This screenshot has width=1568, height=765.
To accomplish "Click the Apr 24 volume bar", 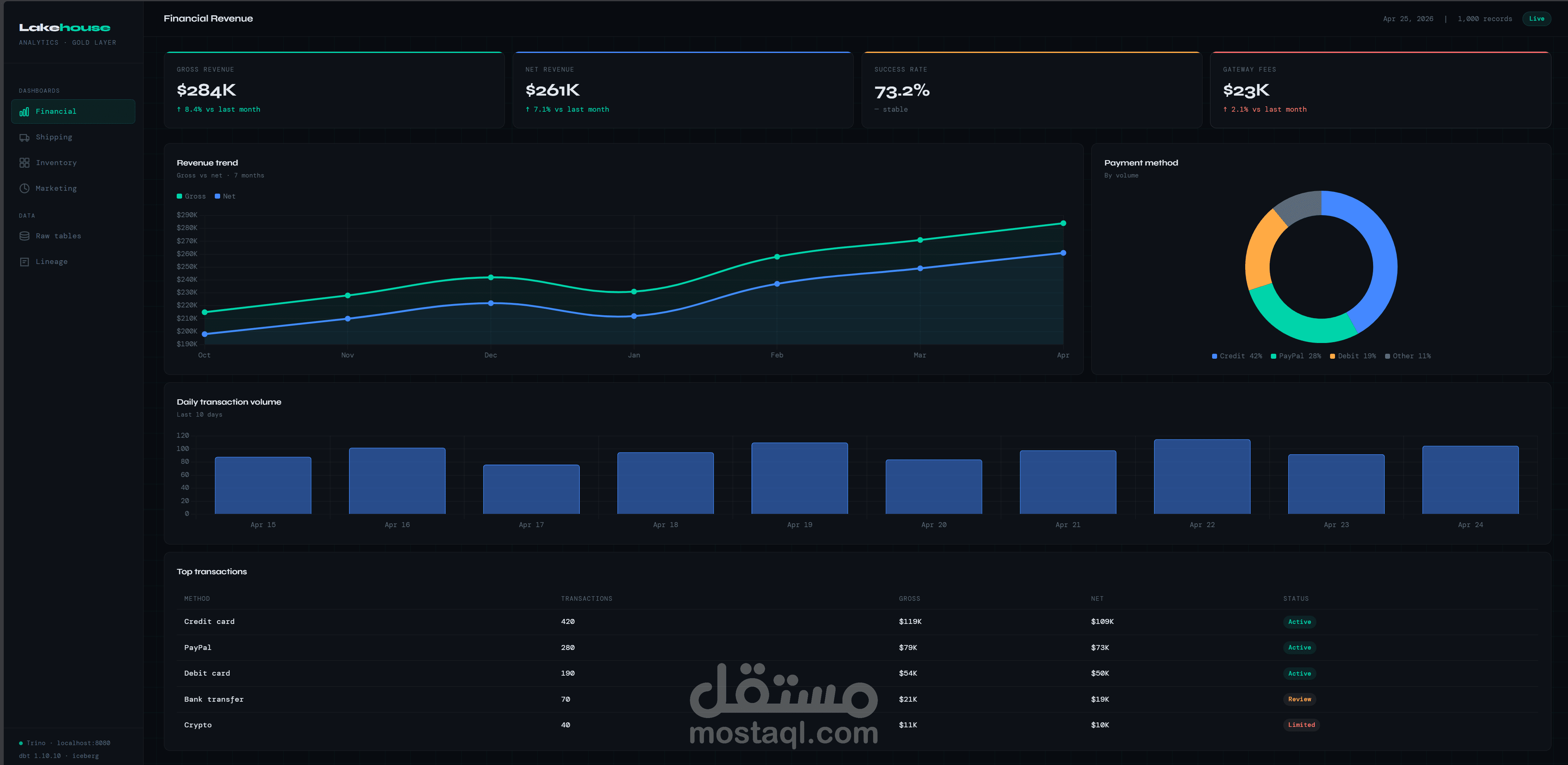I will (1471, 480).
